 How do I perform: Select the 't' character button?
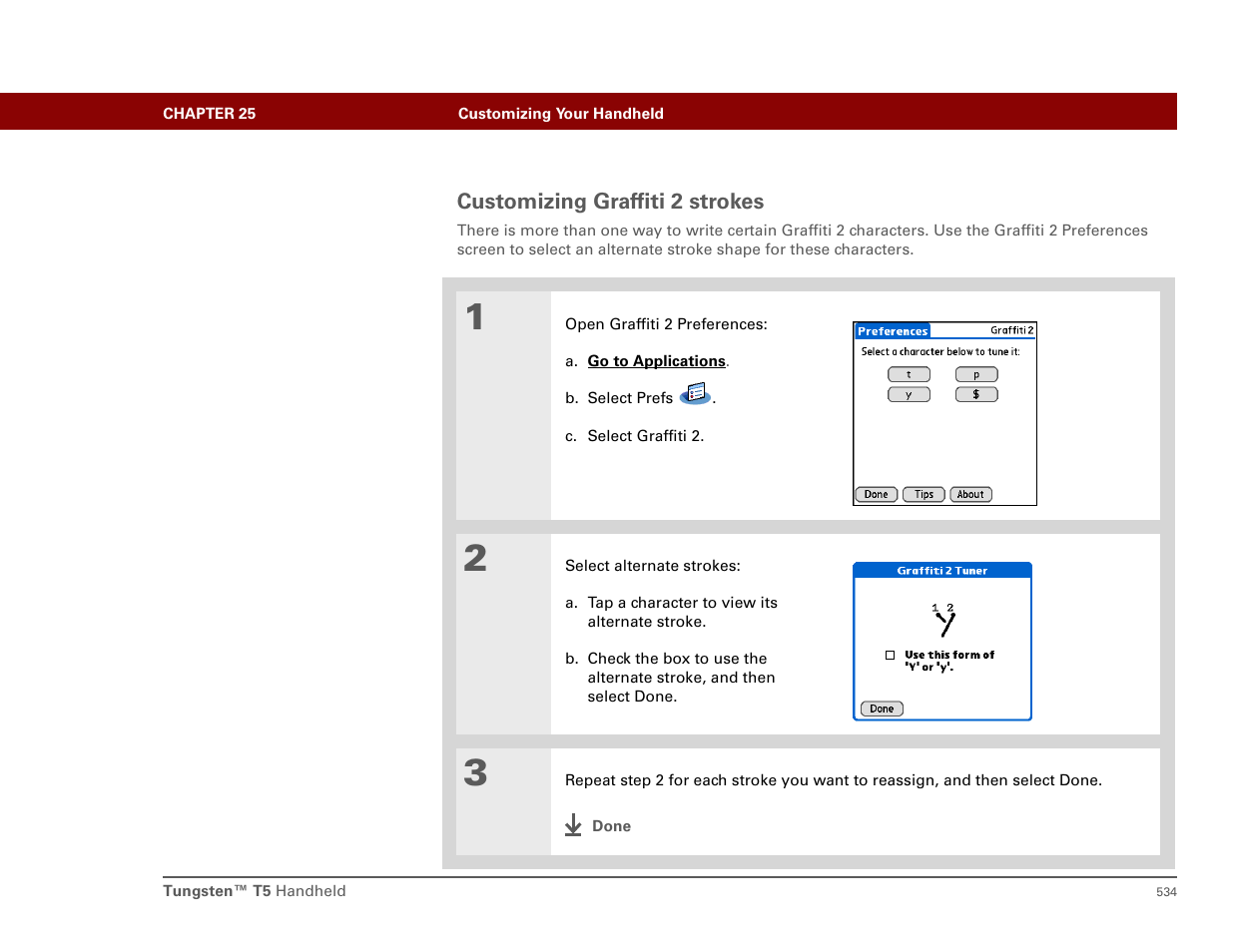[x=909, y=375]
